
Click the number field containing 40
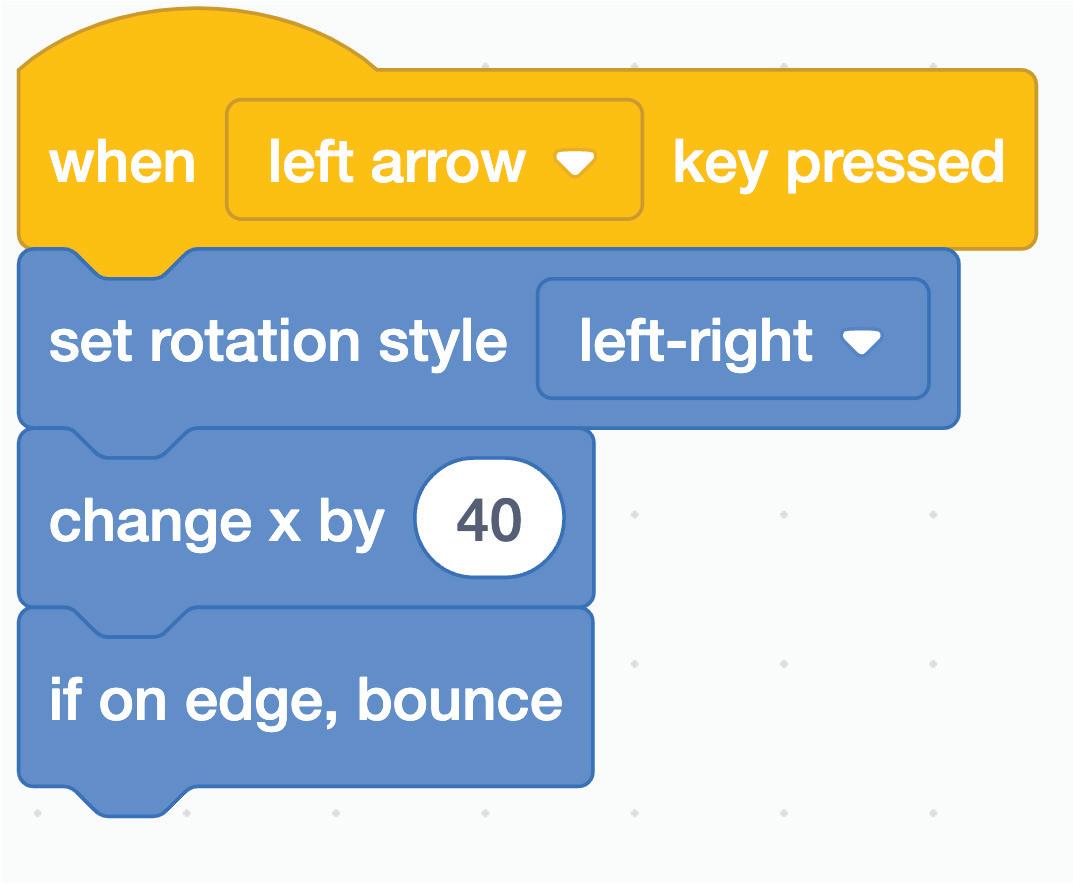pos(489,520)
